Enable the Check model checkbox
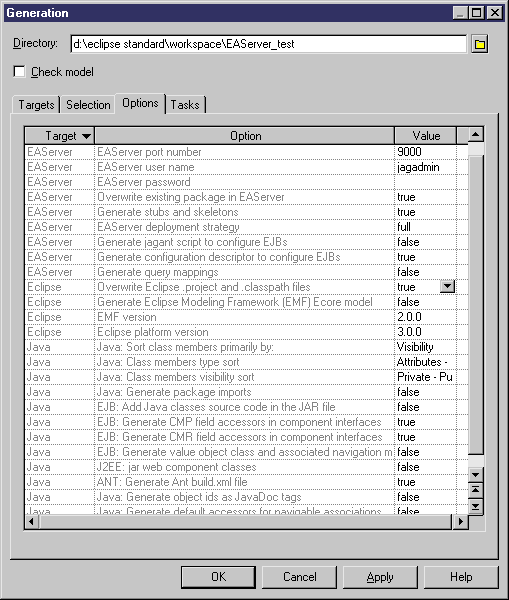This screenshot has height=600, width=509. pos(19,72)
